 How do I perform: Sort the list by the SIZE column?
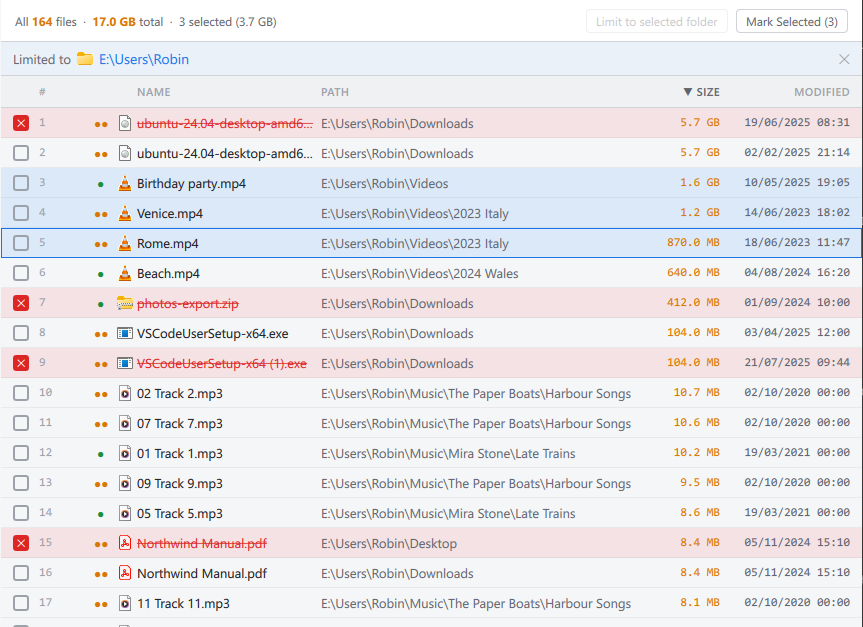[701, 92]
